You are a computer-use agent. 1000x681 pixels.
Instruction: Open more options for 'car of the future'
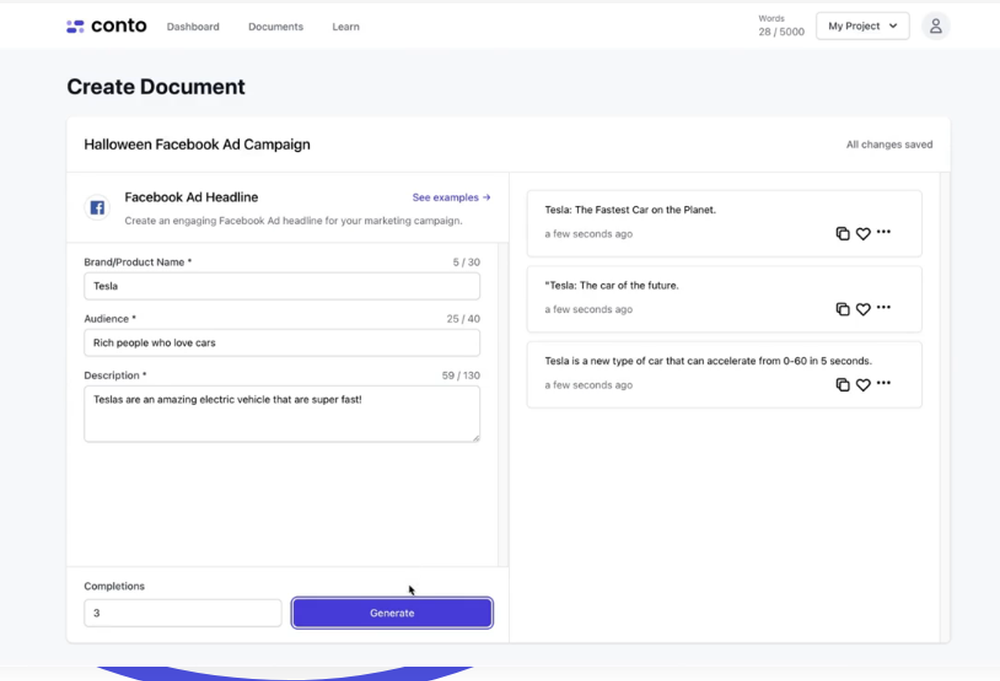(883, 307)
